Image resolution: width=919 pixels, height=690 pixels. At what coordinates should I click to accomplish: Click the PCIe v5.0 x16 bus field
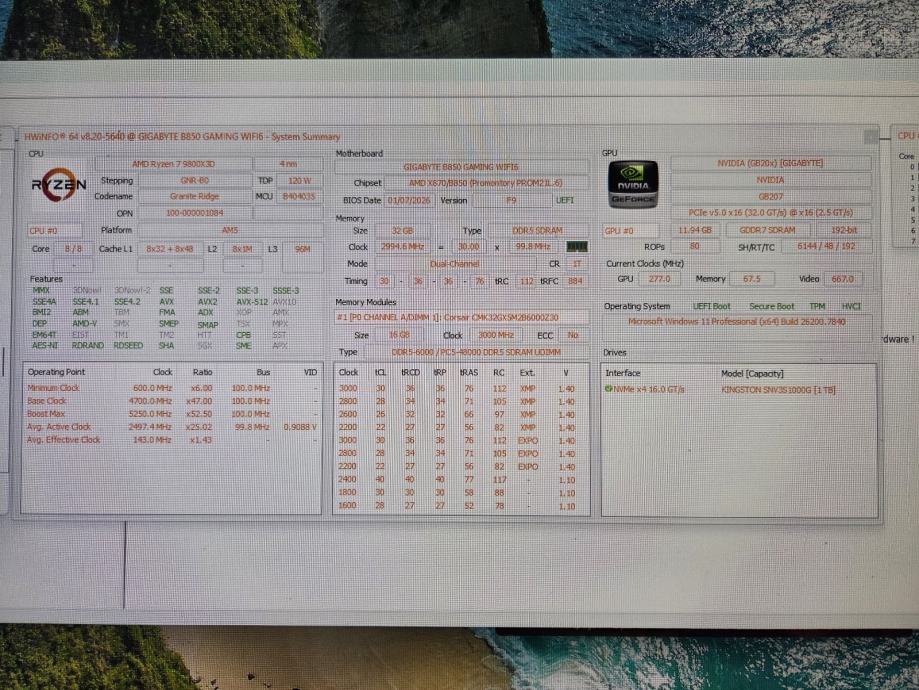coord(771,212)
